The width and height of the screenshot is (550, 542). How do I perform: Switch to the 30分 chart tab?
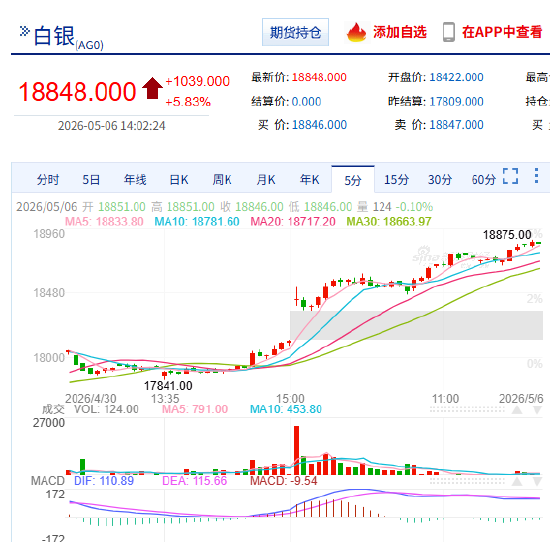point(440,180)
